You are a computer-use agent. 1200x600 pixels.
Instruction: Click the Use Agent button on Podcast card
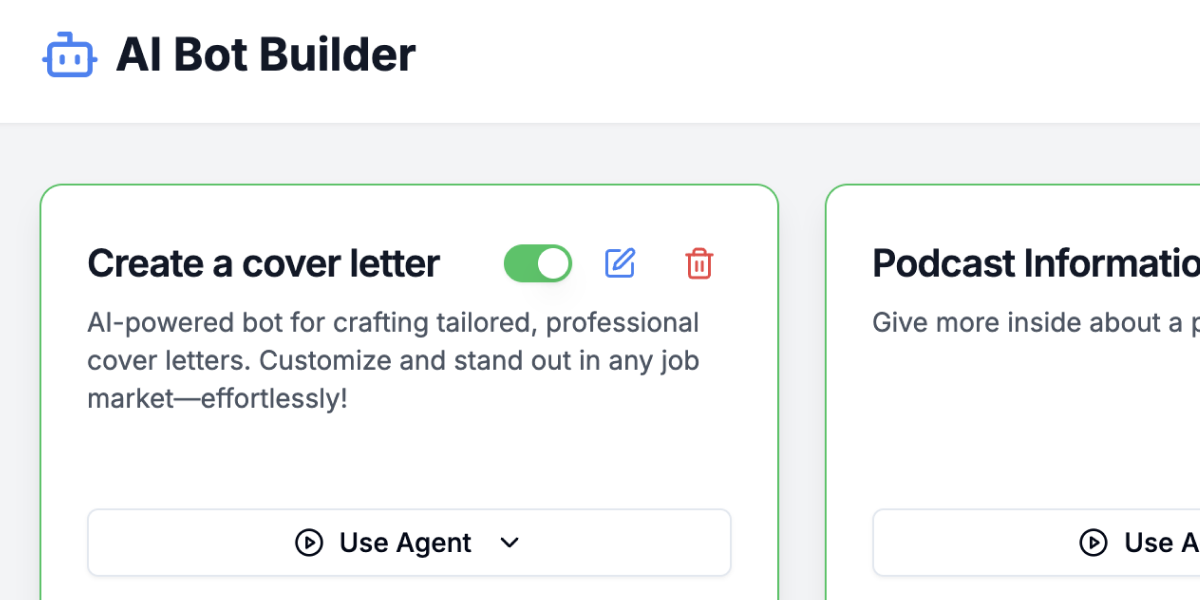[1036, 543]
